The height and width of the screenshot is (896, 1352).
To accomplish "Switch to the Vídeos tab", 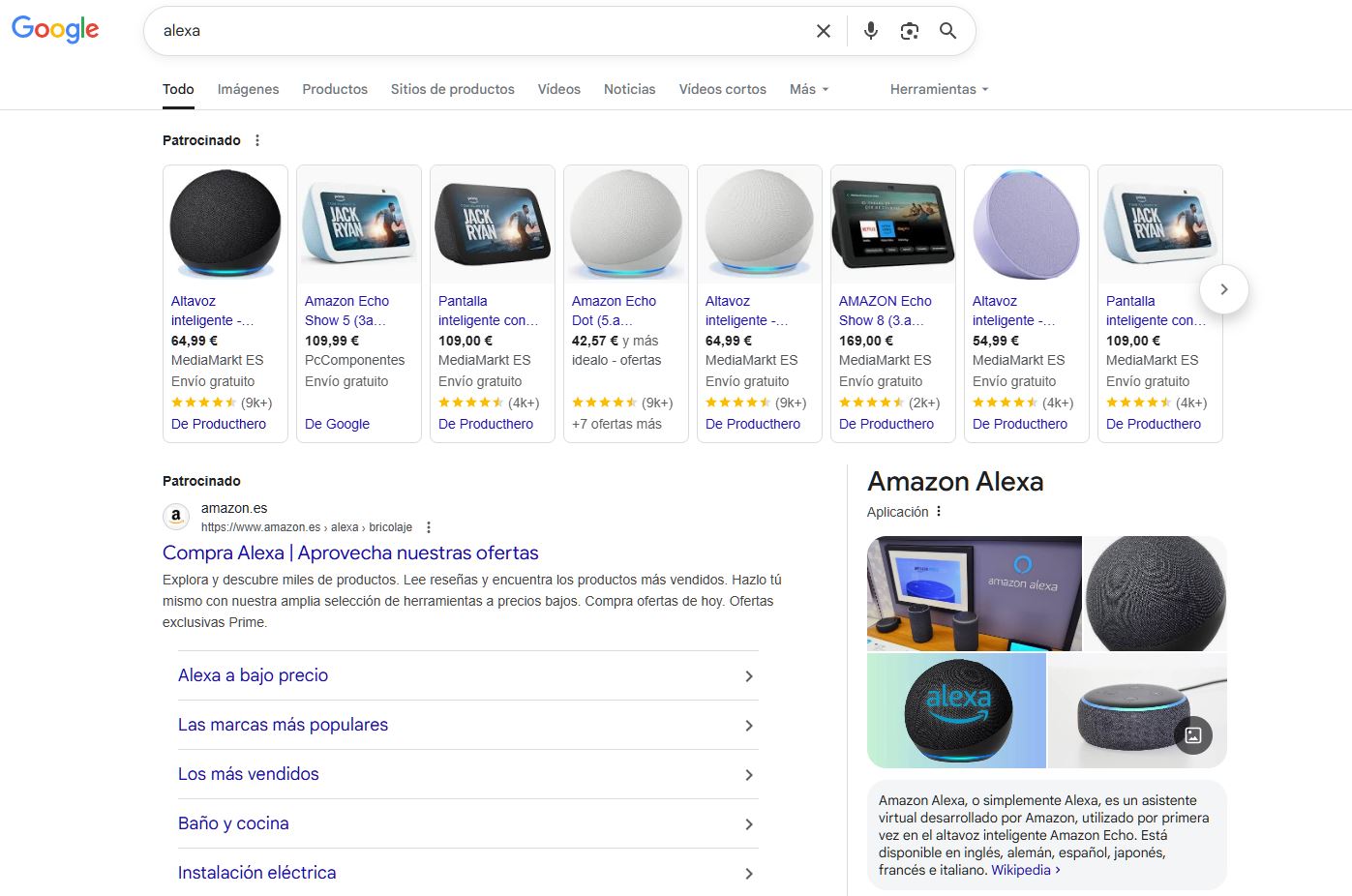I will [x=559, y=89].
